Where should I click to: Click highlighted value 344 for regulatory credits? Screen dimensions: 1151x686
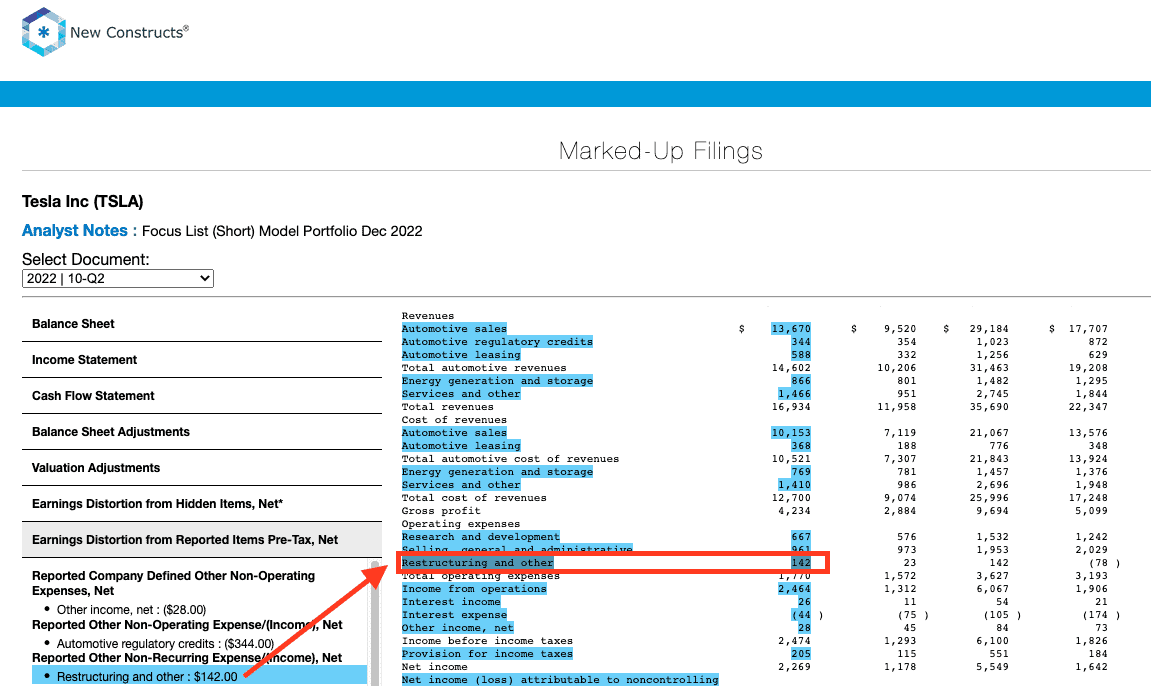click(801, 342)
